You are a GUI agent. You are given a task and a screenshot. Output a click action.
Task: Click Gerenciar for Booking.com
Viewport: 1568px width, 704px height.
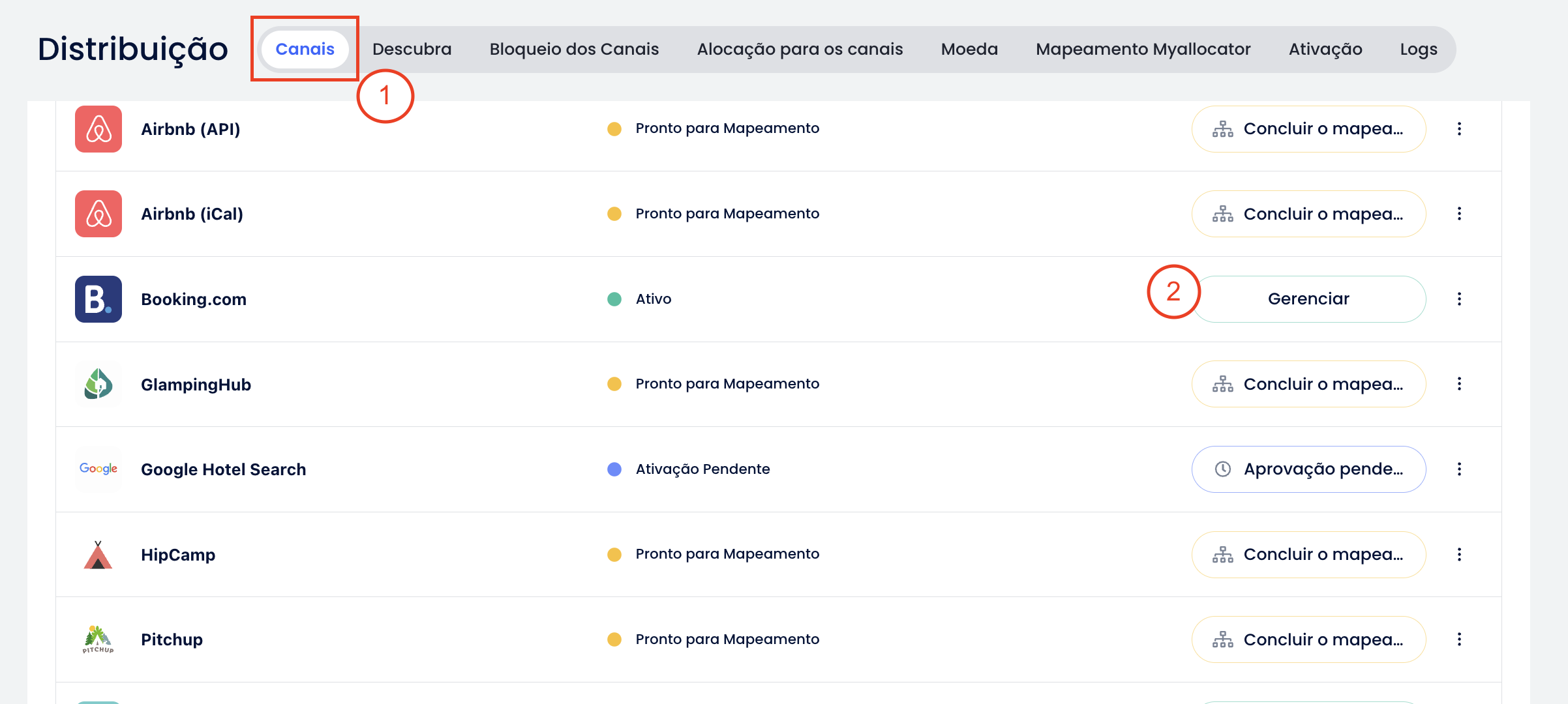tap(1308, 299)
